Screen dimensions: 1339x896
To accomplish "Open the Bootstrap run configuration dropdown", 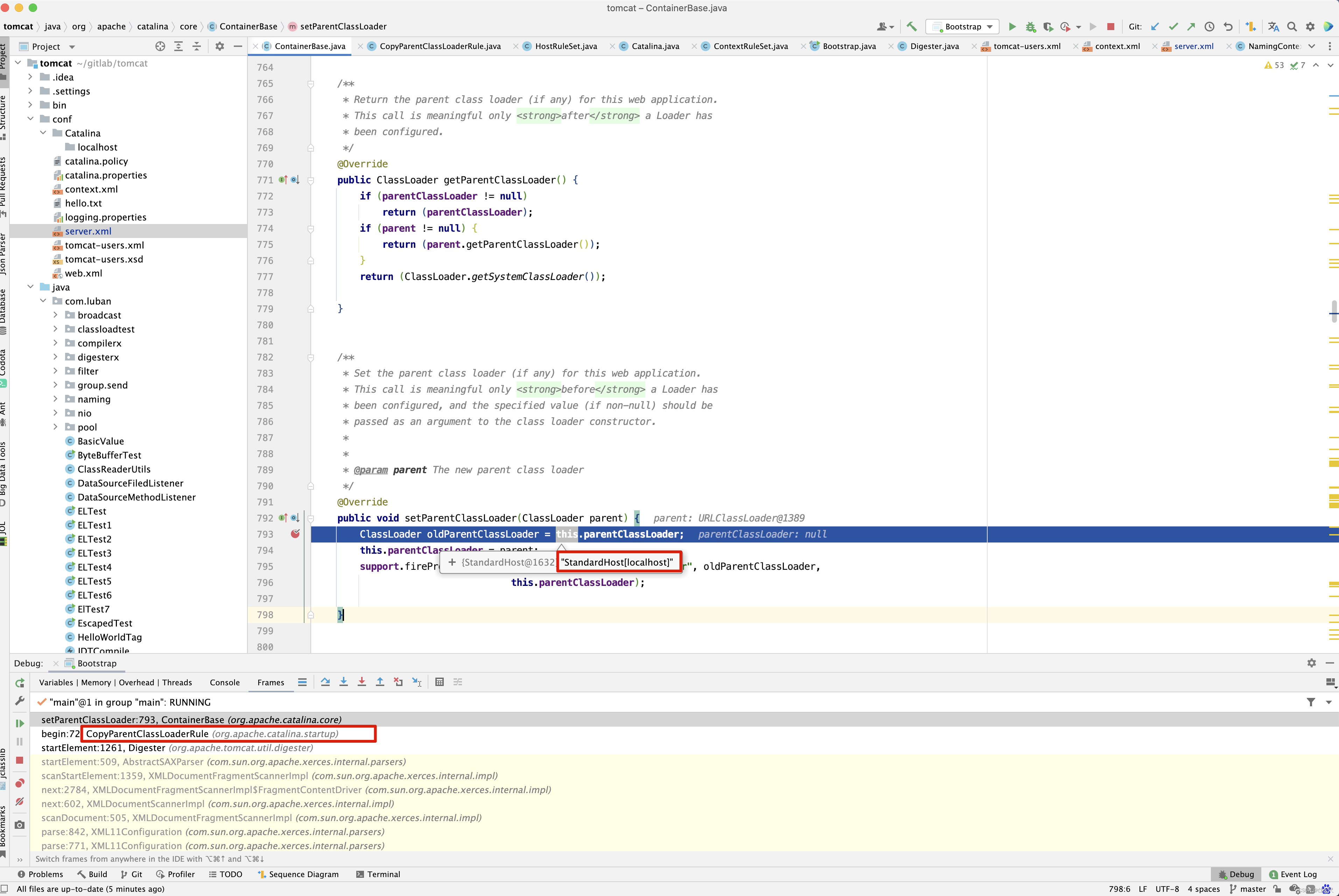I will click(964, 27).
